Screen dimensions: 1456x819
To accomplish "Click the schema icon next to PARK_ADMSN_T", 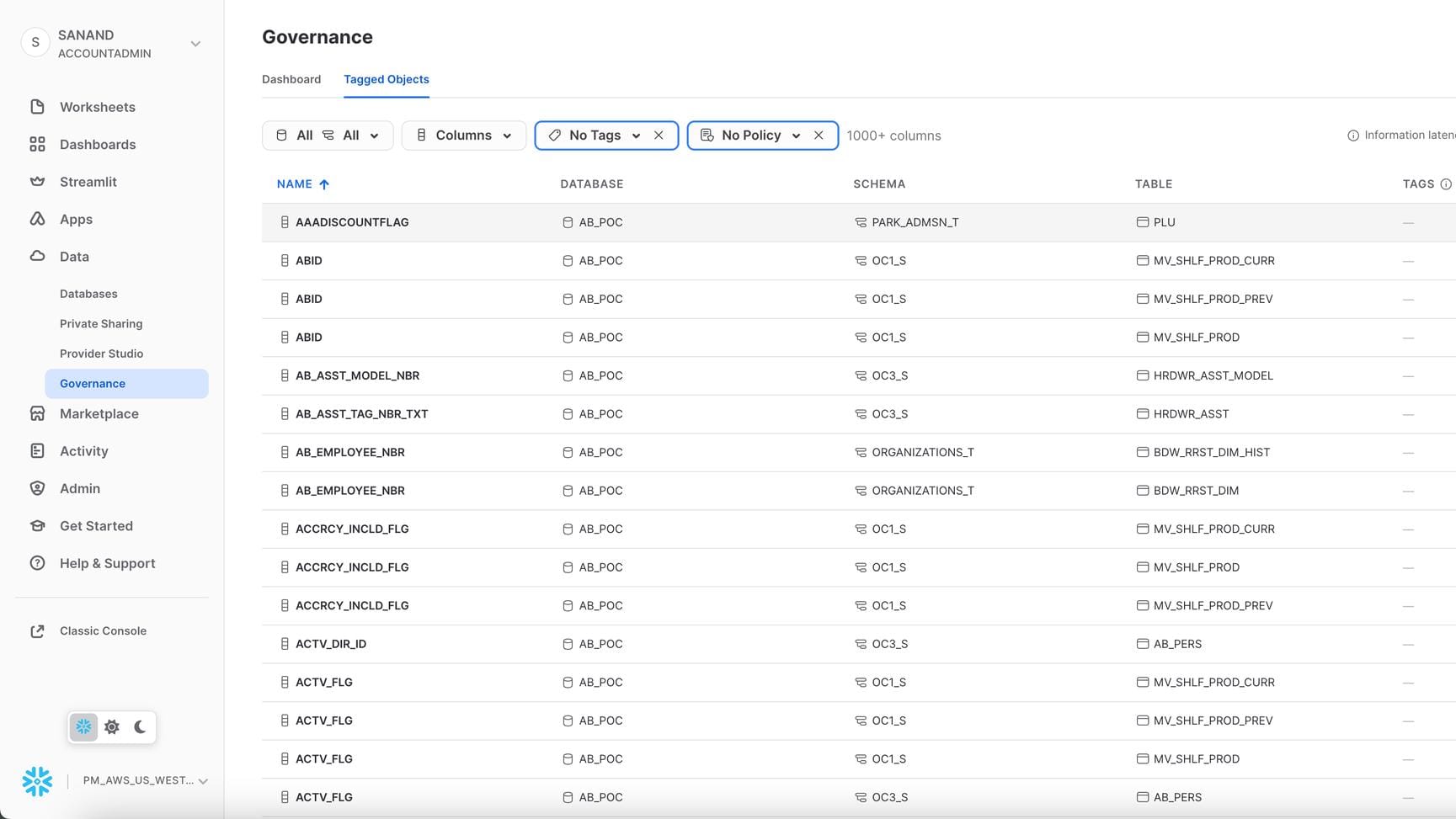I will (x=861, y=222).
